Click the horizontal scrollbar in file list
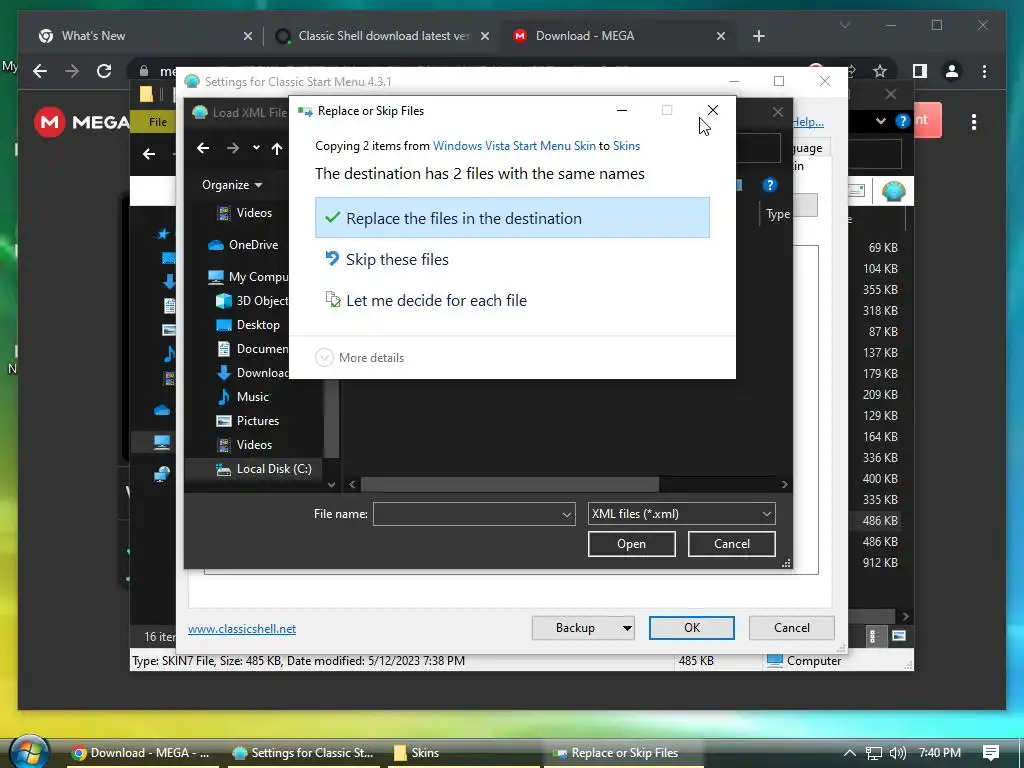 tap(510, 485)
